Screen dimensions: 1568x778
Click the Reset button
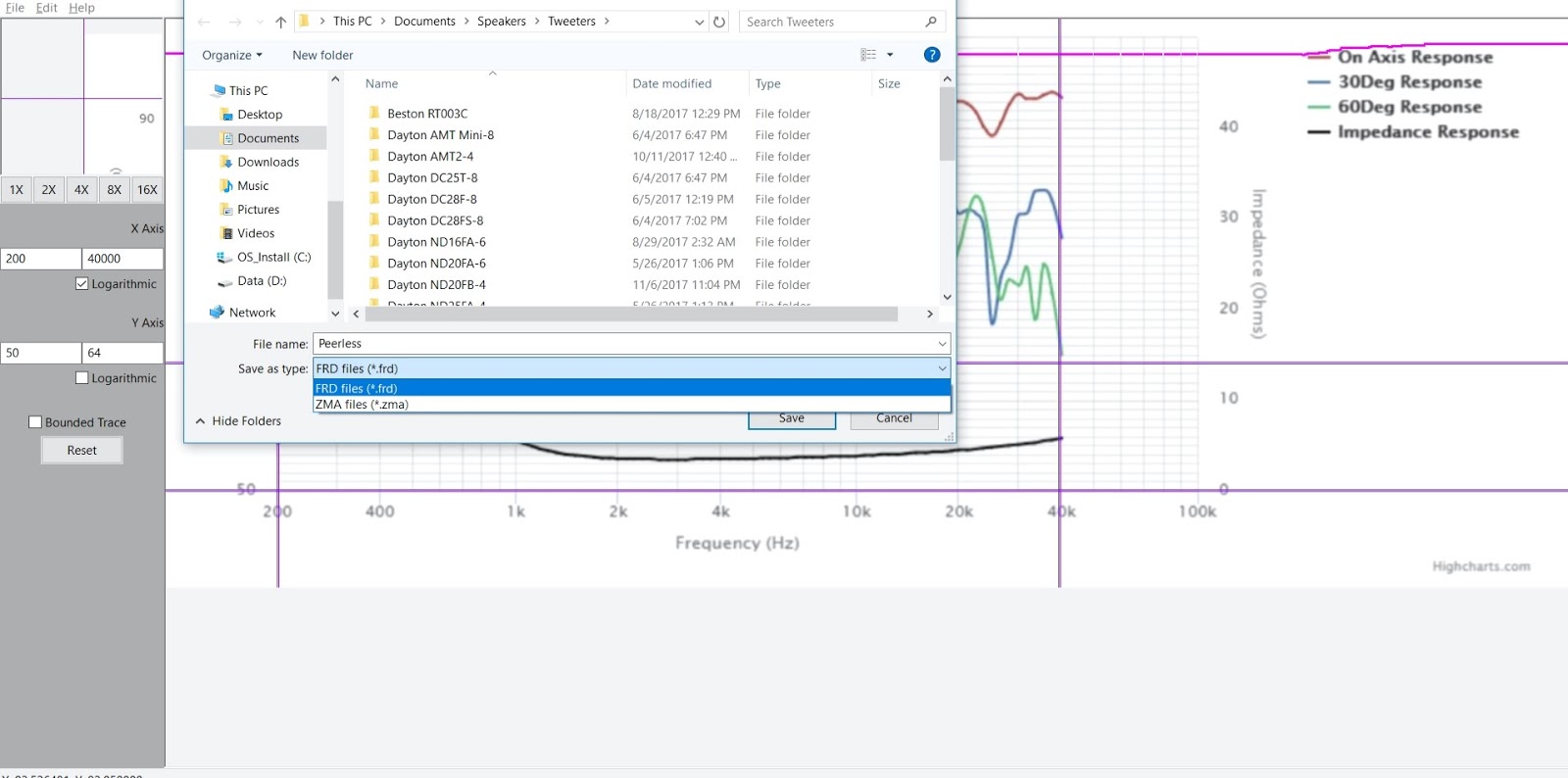[x=82, y=451]
